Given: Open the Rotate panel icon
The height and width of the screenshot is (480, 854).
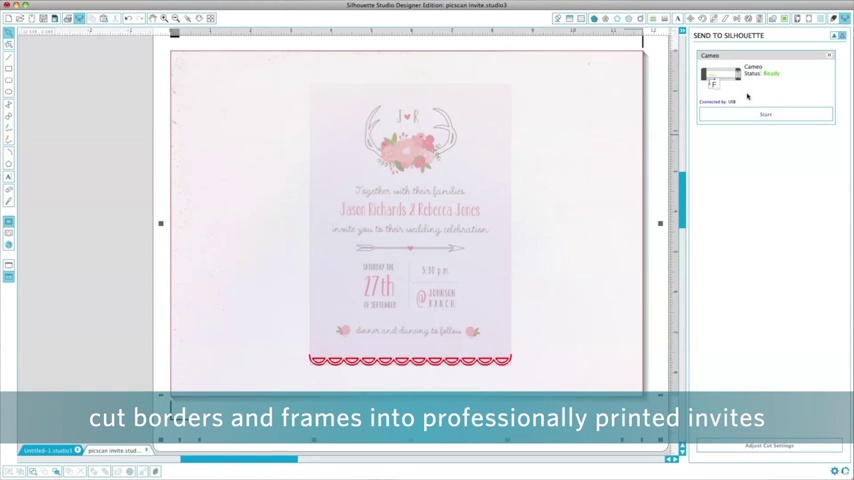Looking at the screenshot, I should point(702,19).
